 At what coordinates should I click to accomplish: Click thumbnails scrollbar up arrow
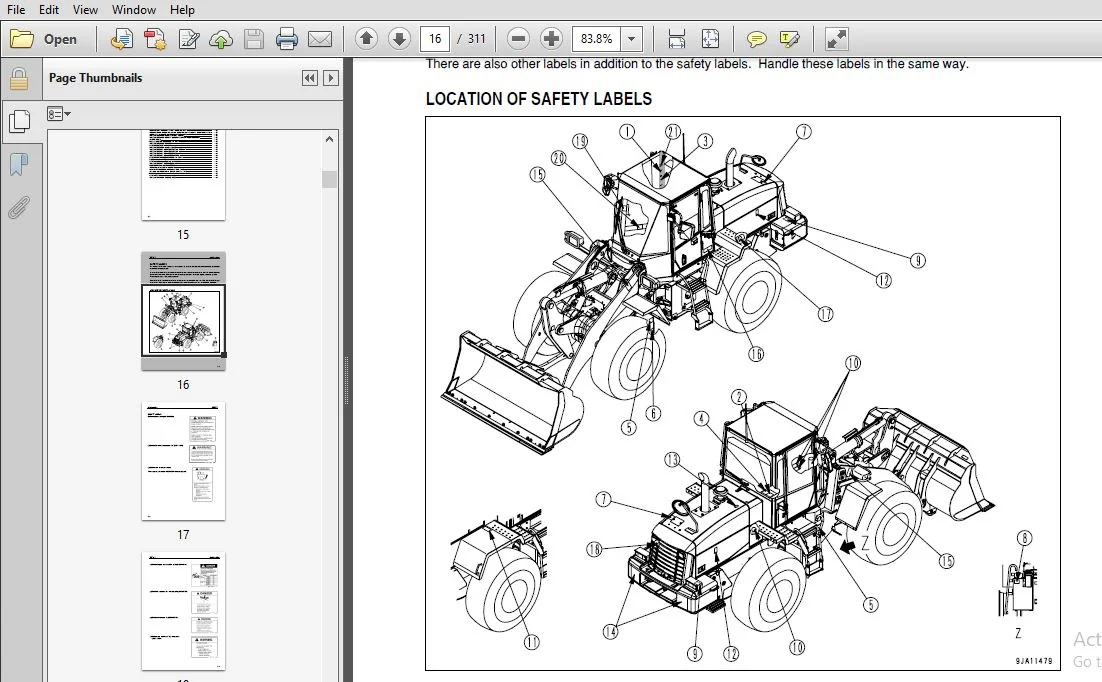point(329,139)
